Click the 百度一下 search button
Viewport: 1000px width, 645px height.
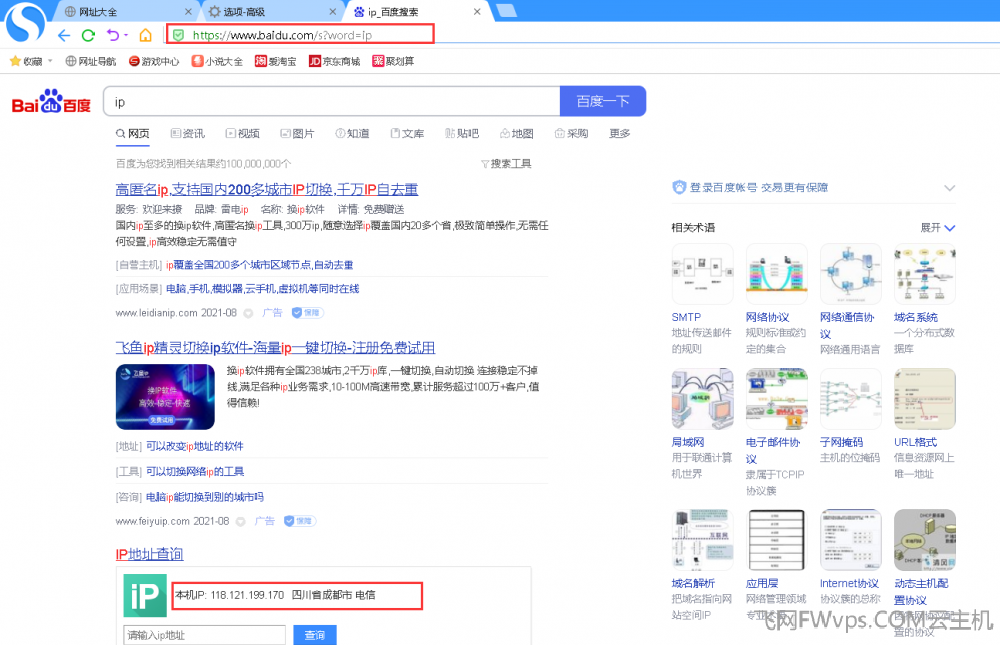(603, 101)
